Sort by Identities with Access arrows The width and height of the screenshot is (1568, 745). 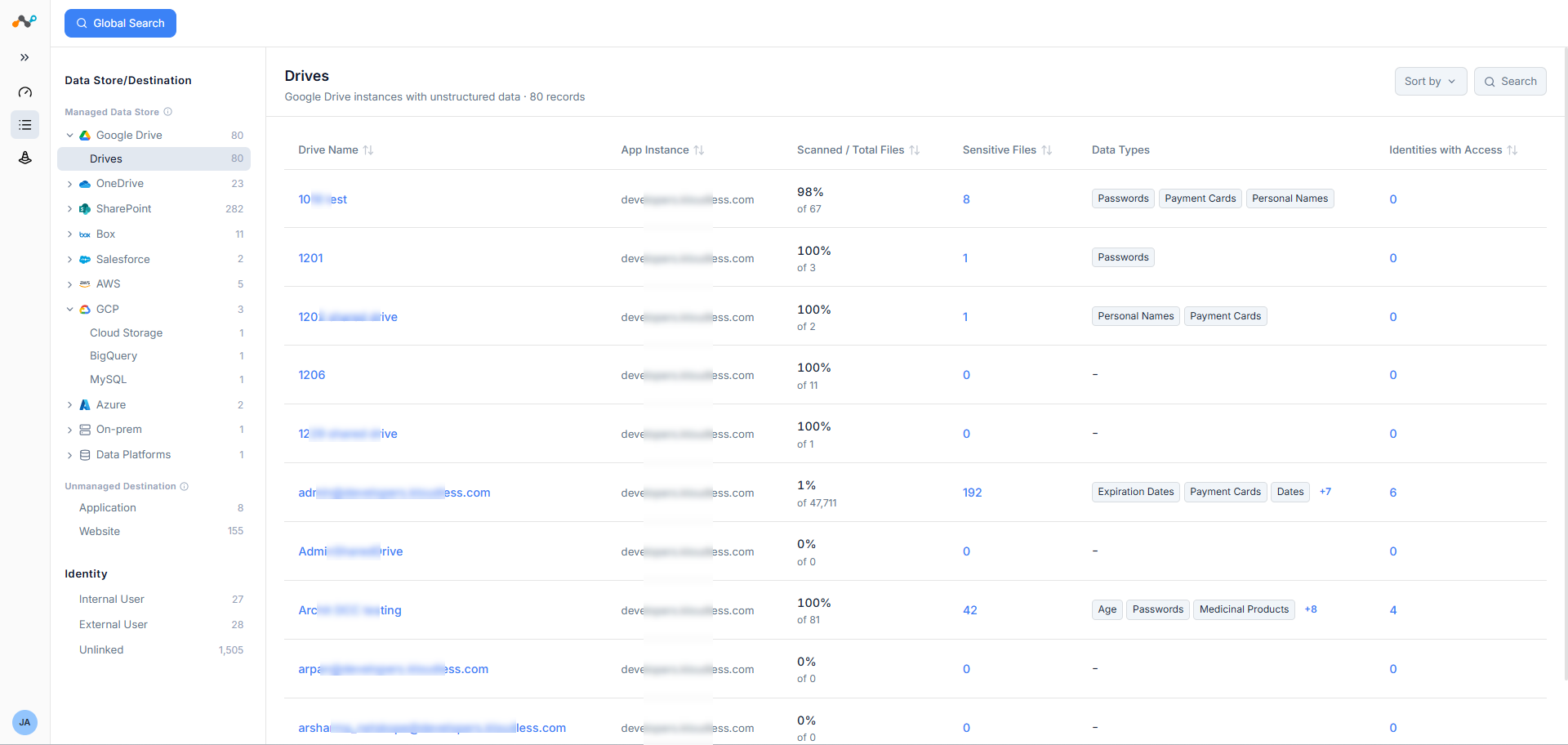pyautogui.click(x=1512, y=150)
